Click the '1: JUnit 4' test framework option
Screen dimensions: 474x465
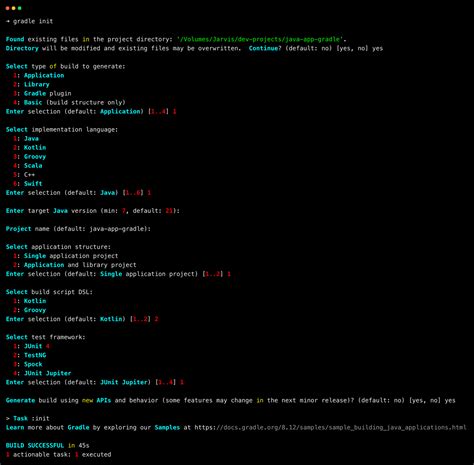coord(31,346)
